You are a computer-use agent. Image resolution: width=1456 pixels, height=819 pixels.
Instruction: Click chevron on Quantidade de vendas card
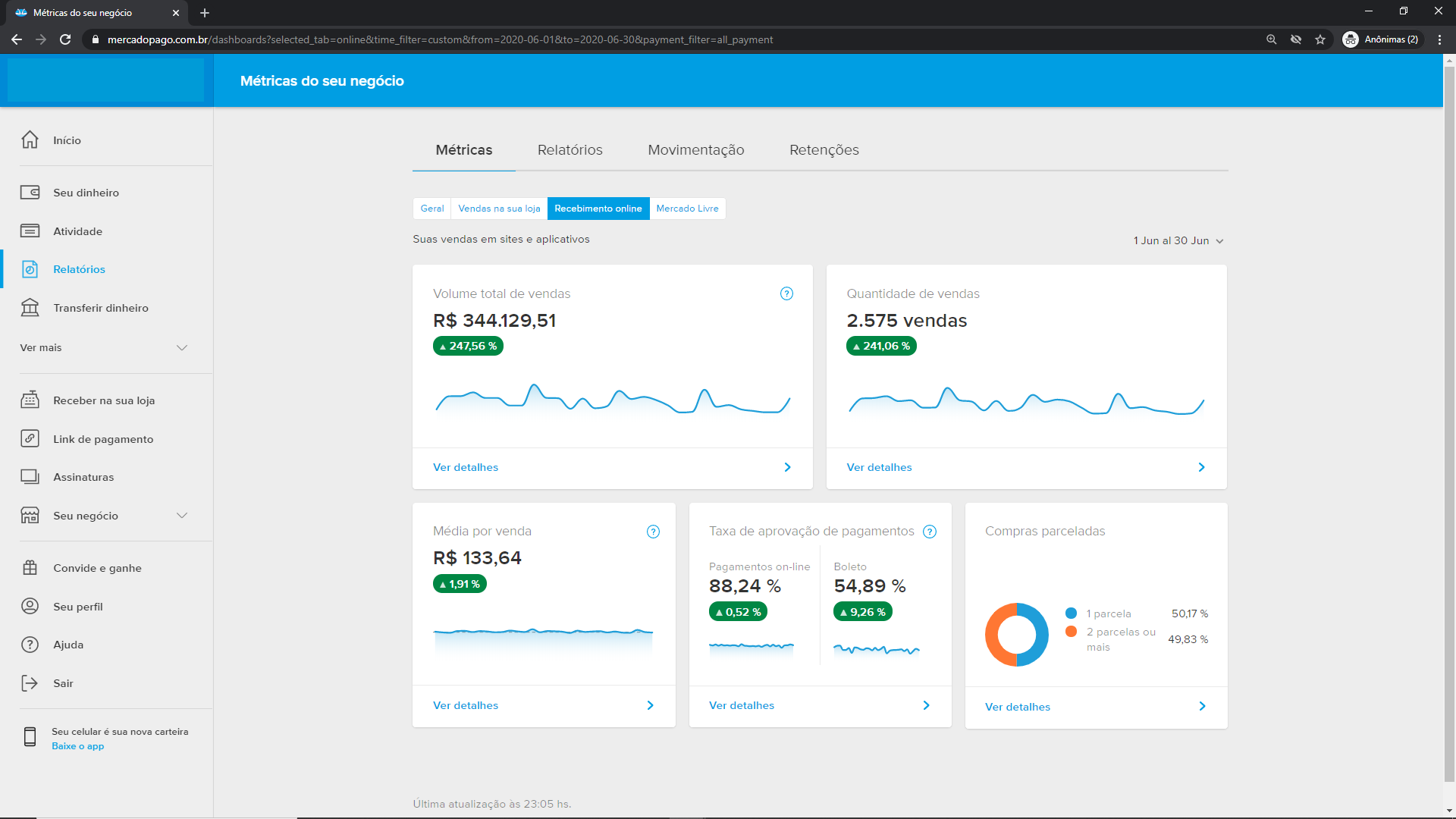click(x=1201, y=467)
